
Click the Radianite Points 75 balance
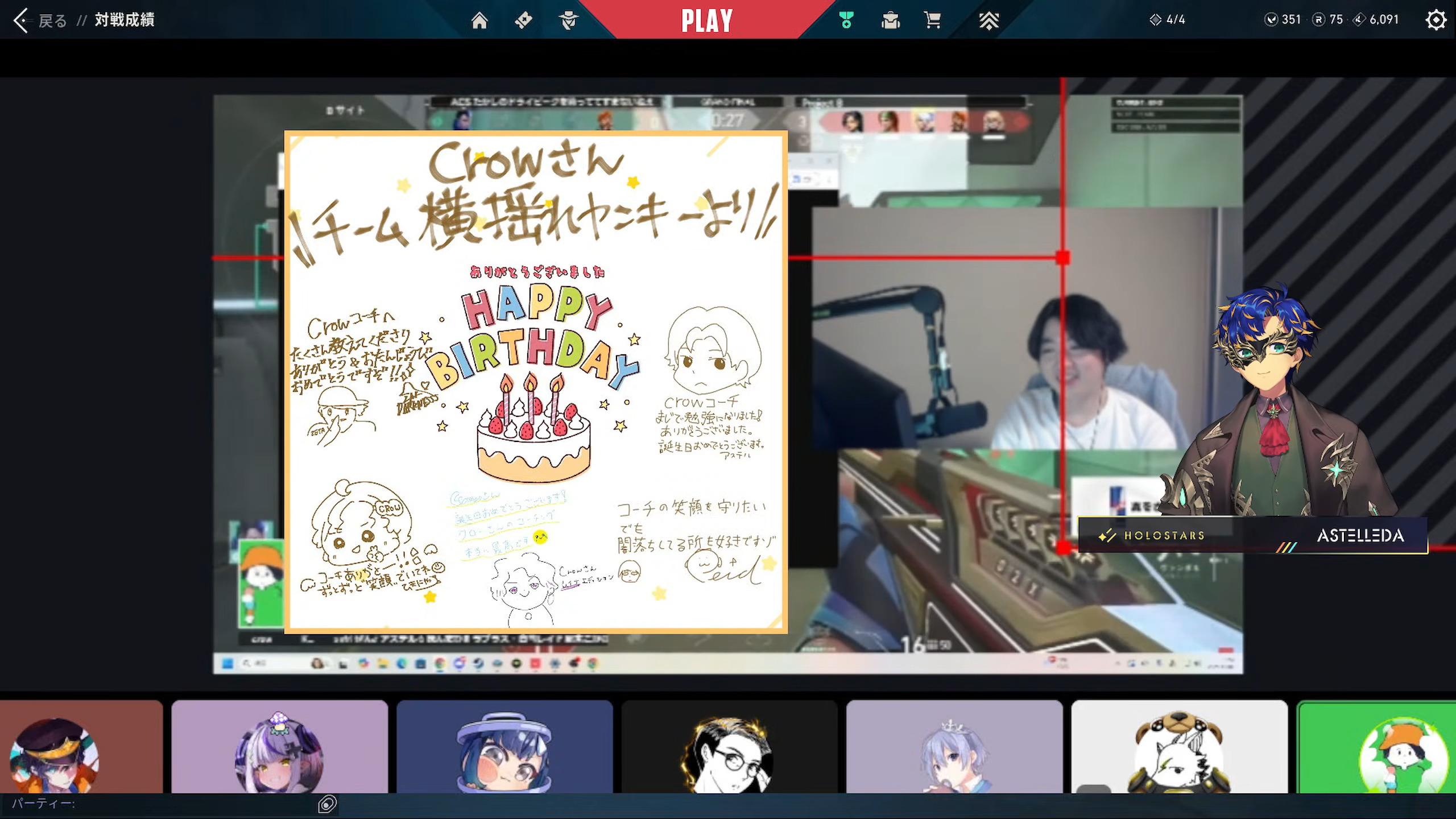coord(1328,20)
